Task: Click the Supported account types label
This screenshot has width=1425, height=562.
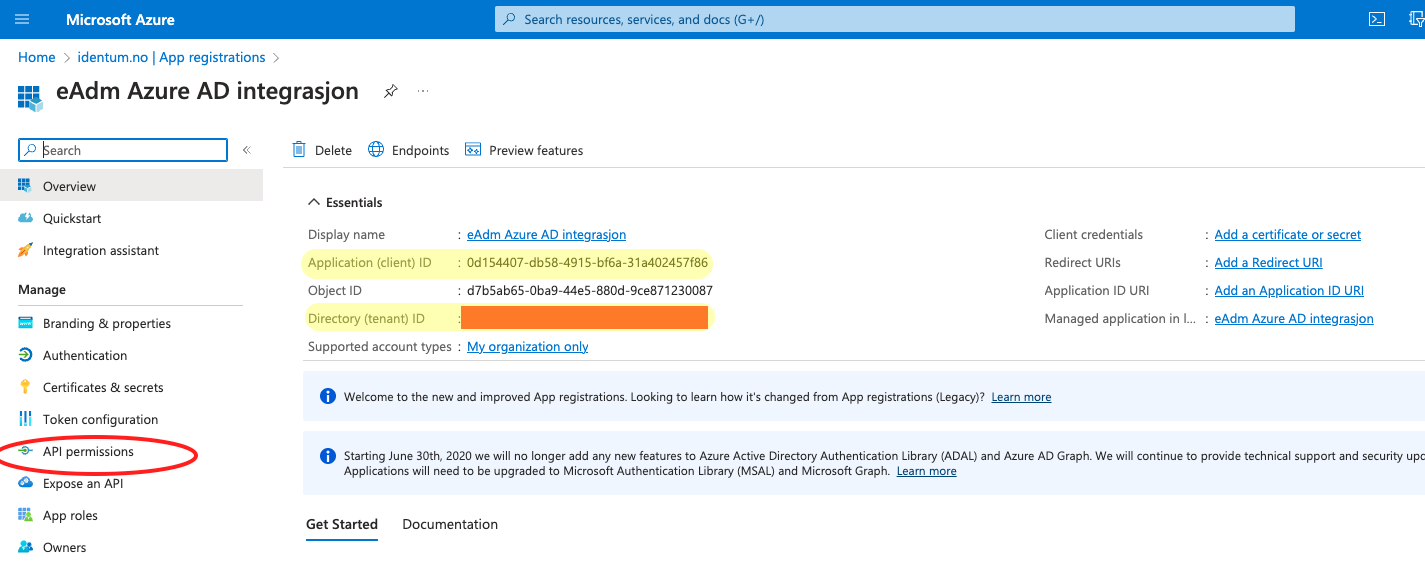Action: 380,346
